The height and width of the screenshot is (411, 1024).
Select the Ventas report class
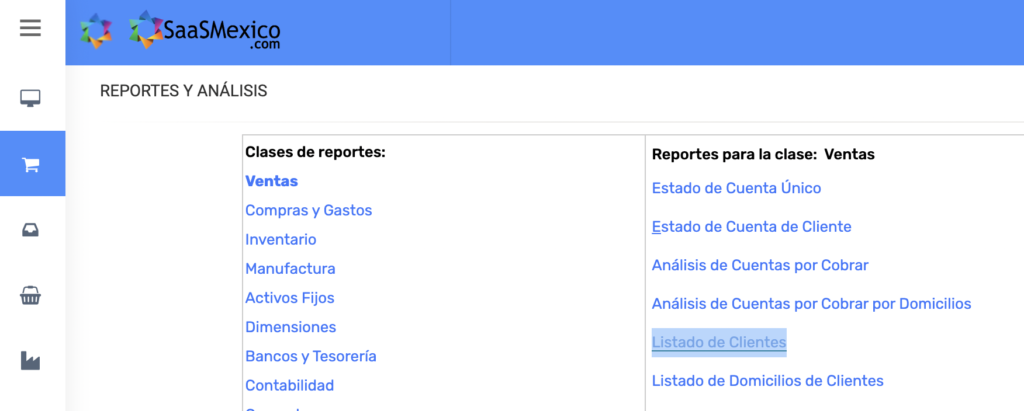[271, 181]
